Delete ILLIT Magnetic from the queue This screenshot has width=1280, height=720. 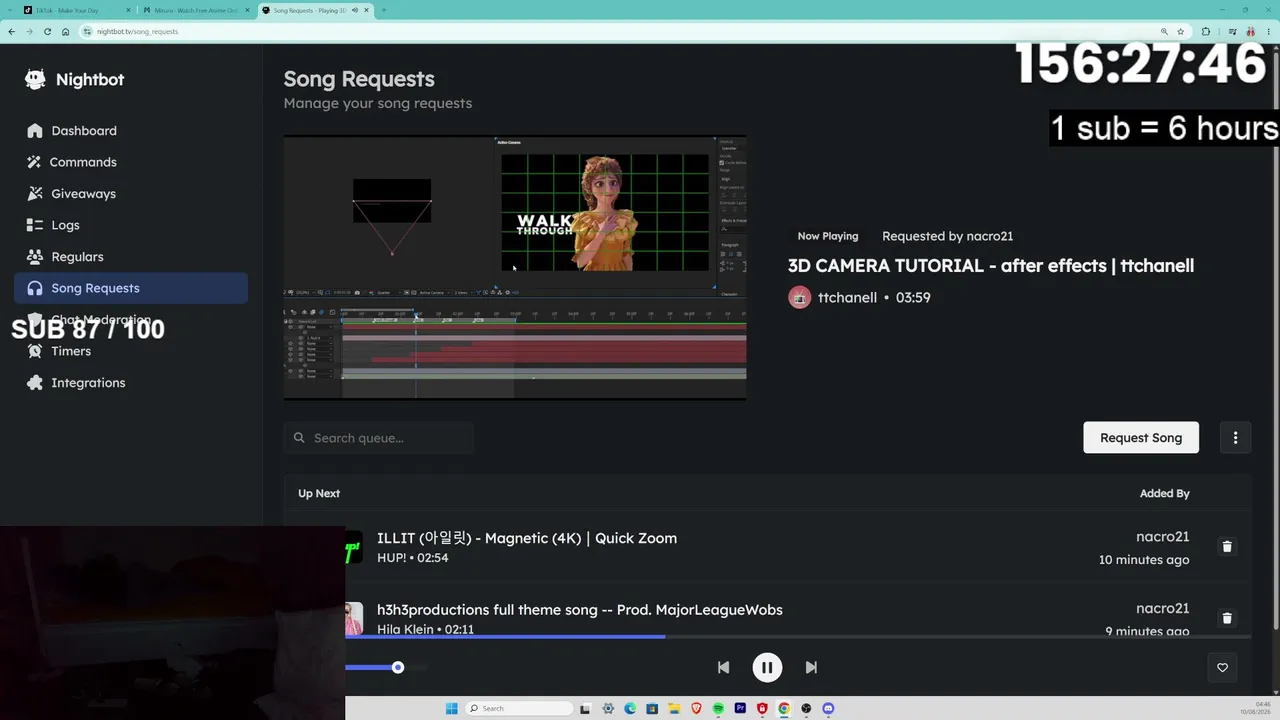point(1227,546)
